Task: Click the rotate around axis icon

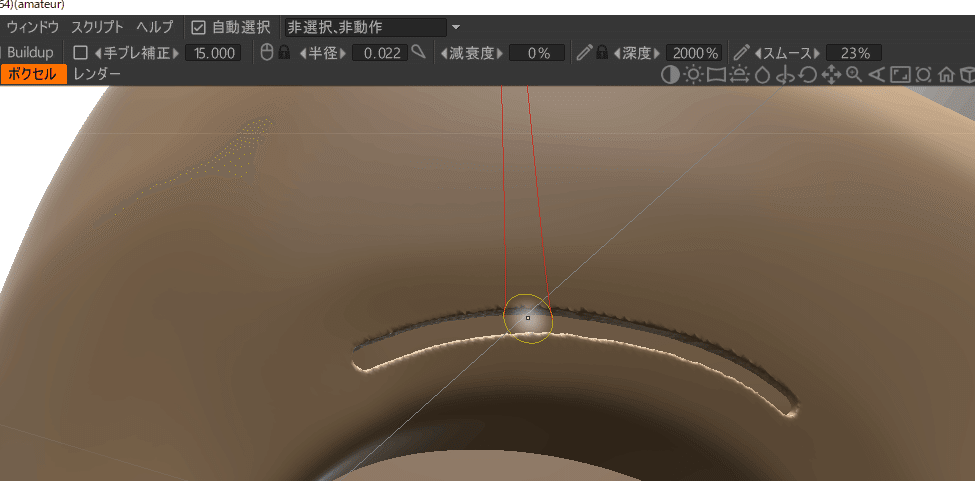Action: pos(786,75)
